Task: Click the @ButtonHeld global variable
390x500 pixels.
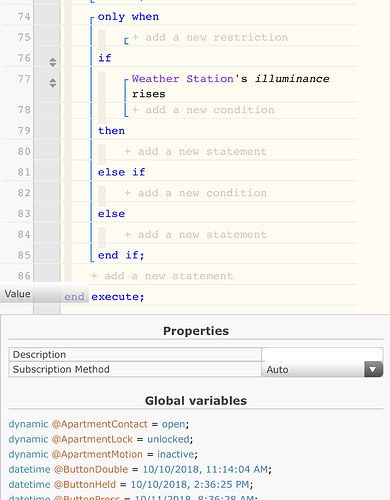Action: (x=85, y=484)
